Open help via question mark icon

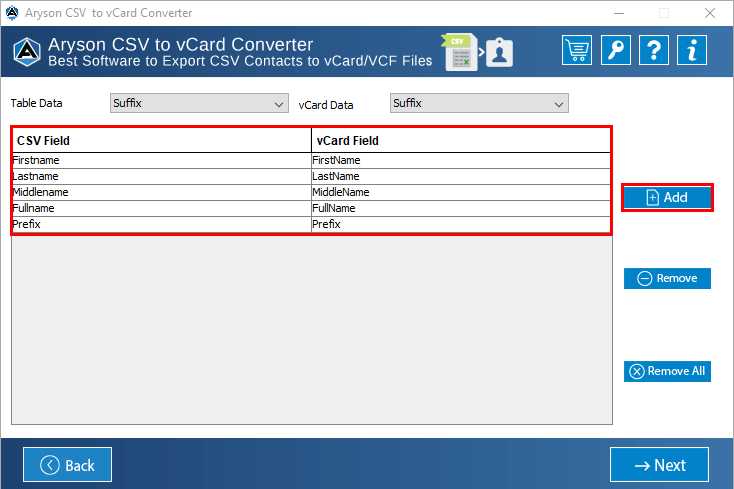click(653, 50)
